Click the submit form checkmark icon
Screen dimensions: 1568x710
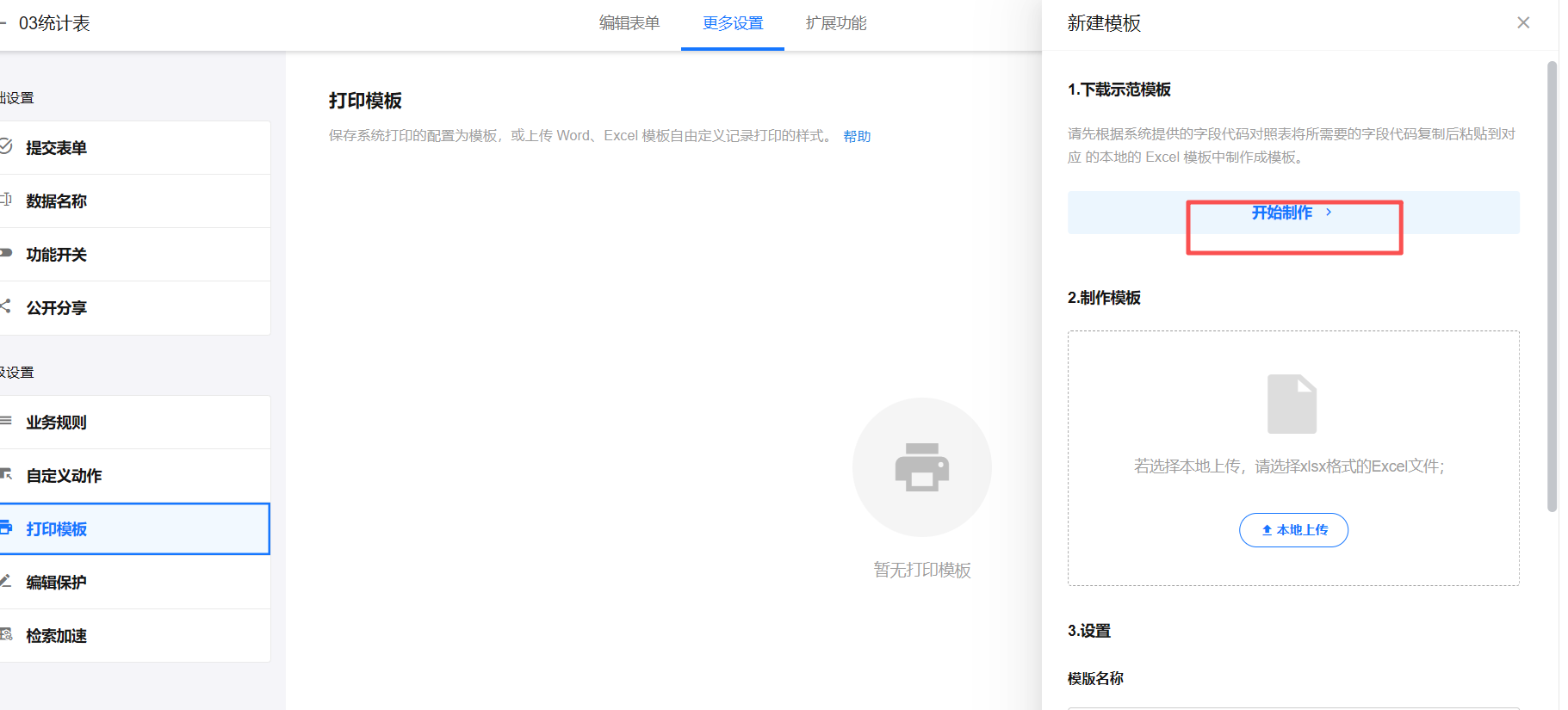pos(6,146)
